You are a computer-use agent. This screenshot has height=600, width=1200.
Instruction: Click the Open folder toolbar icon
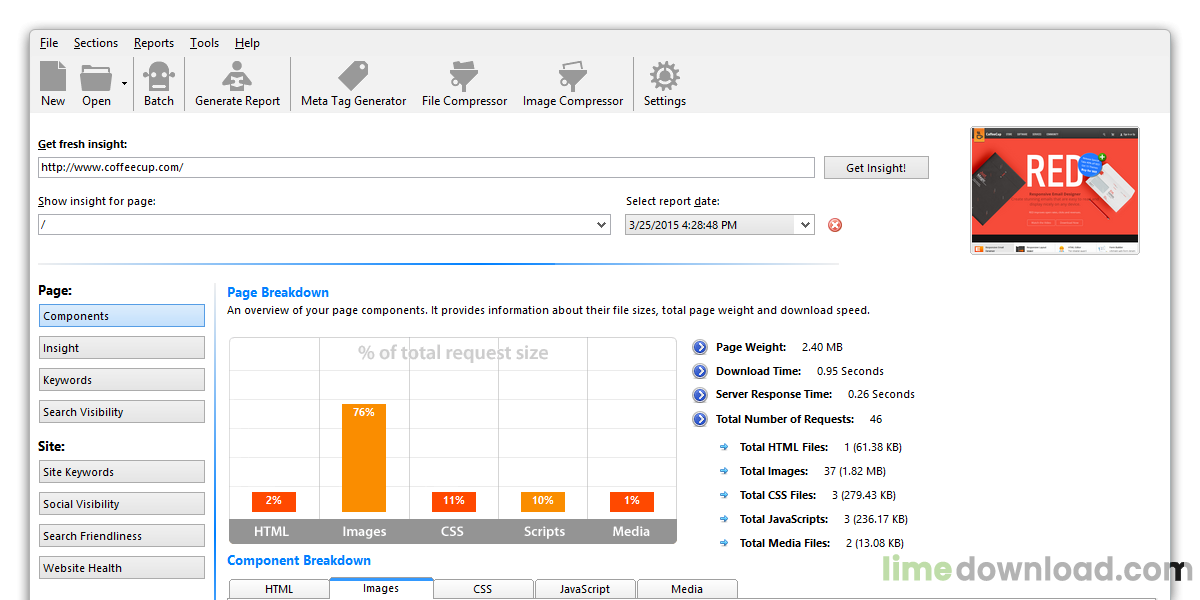(96, 78)
